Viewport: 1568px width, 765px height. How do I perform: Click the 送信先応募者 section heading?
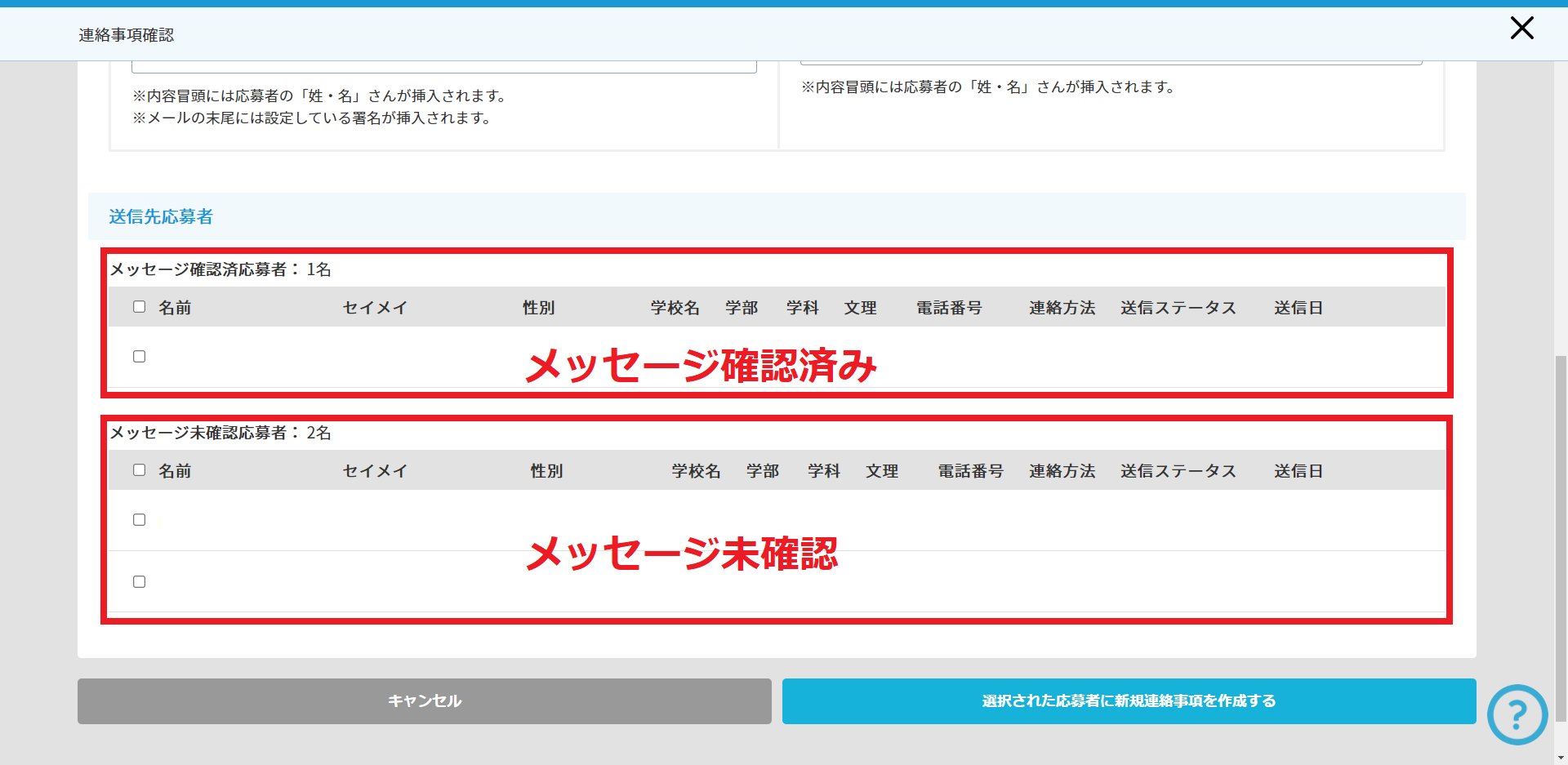[x=161, y=216]
